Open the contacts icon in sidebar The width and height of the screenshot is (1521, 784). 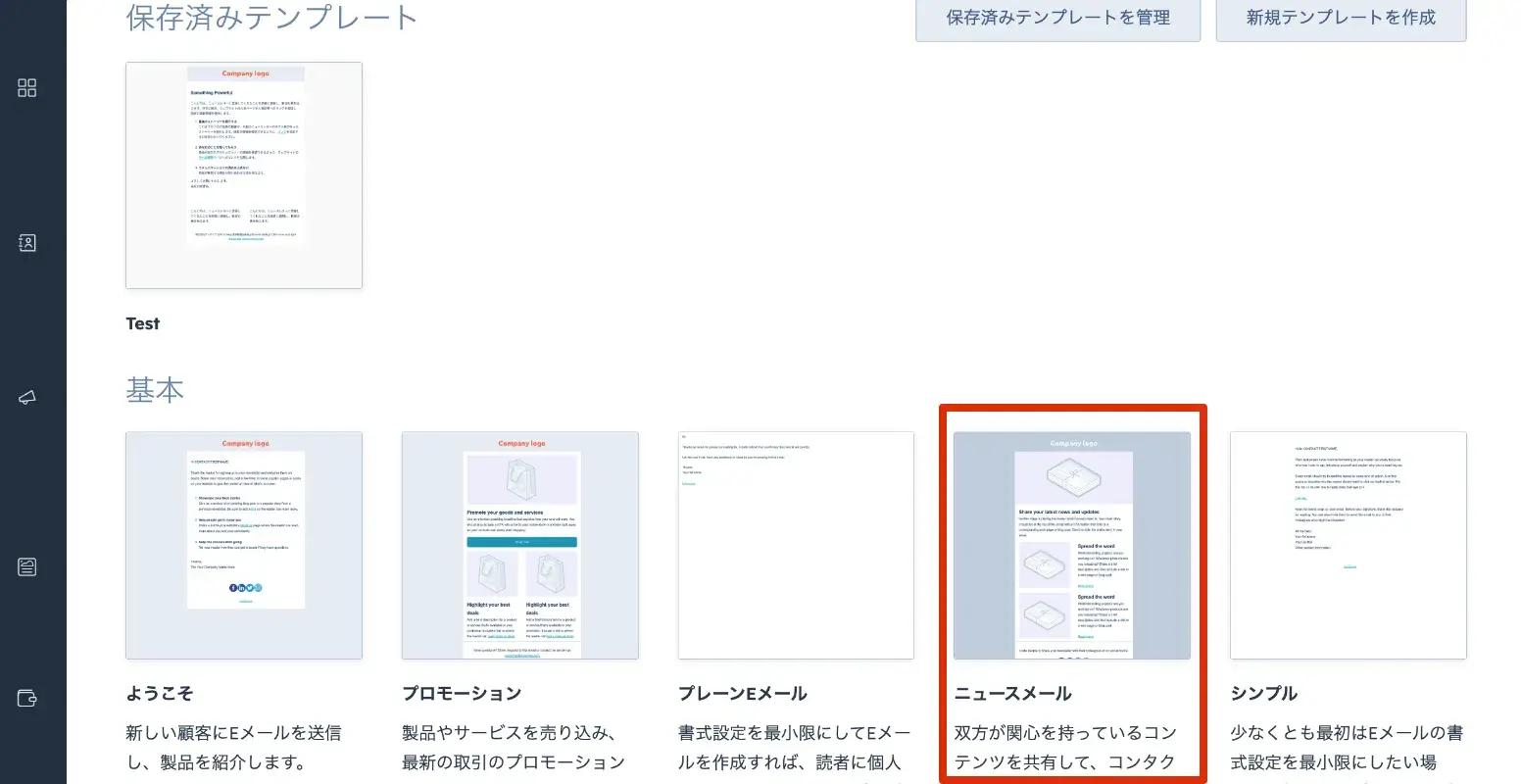[27, 243]
